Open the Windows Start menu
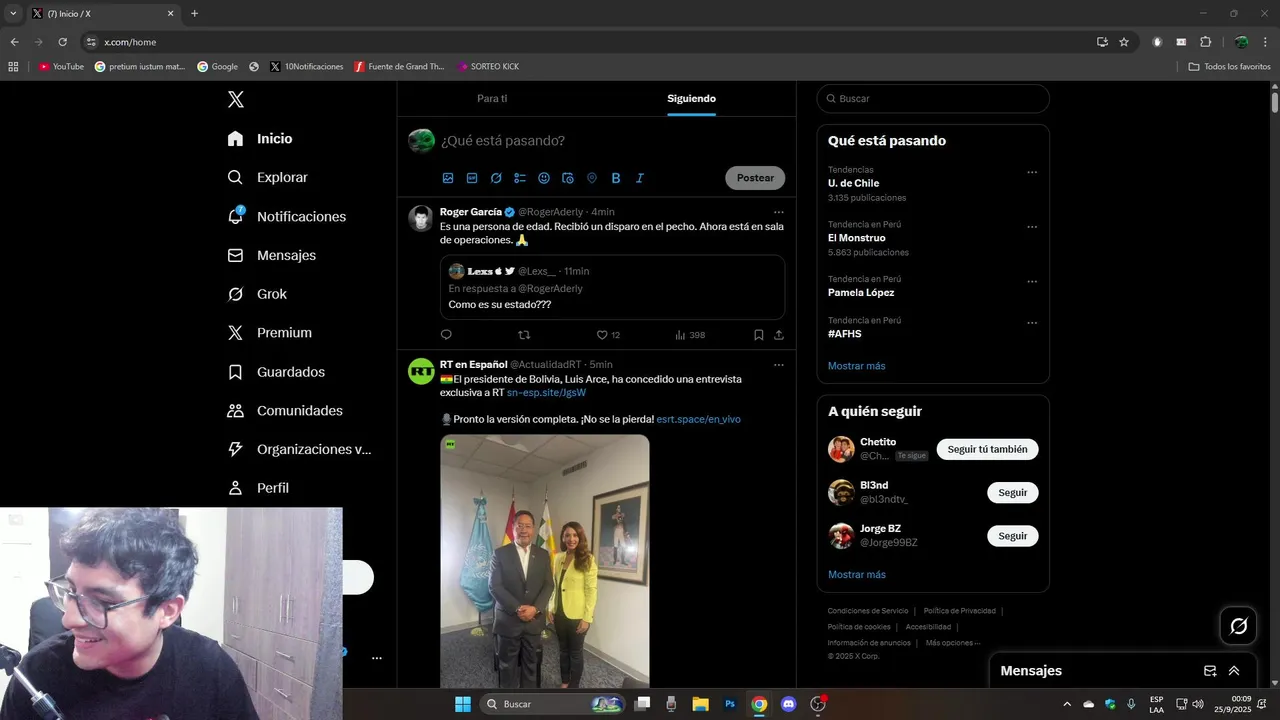Screen dimensions: 1280x720 (x=462, y=704)
